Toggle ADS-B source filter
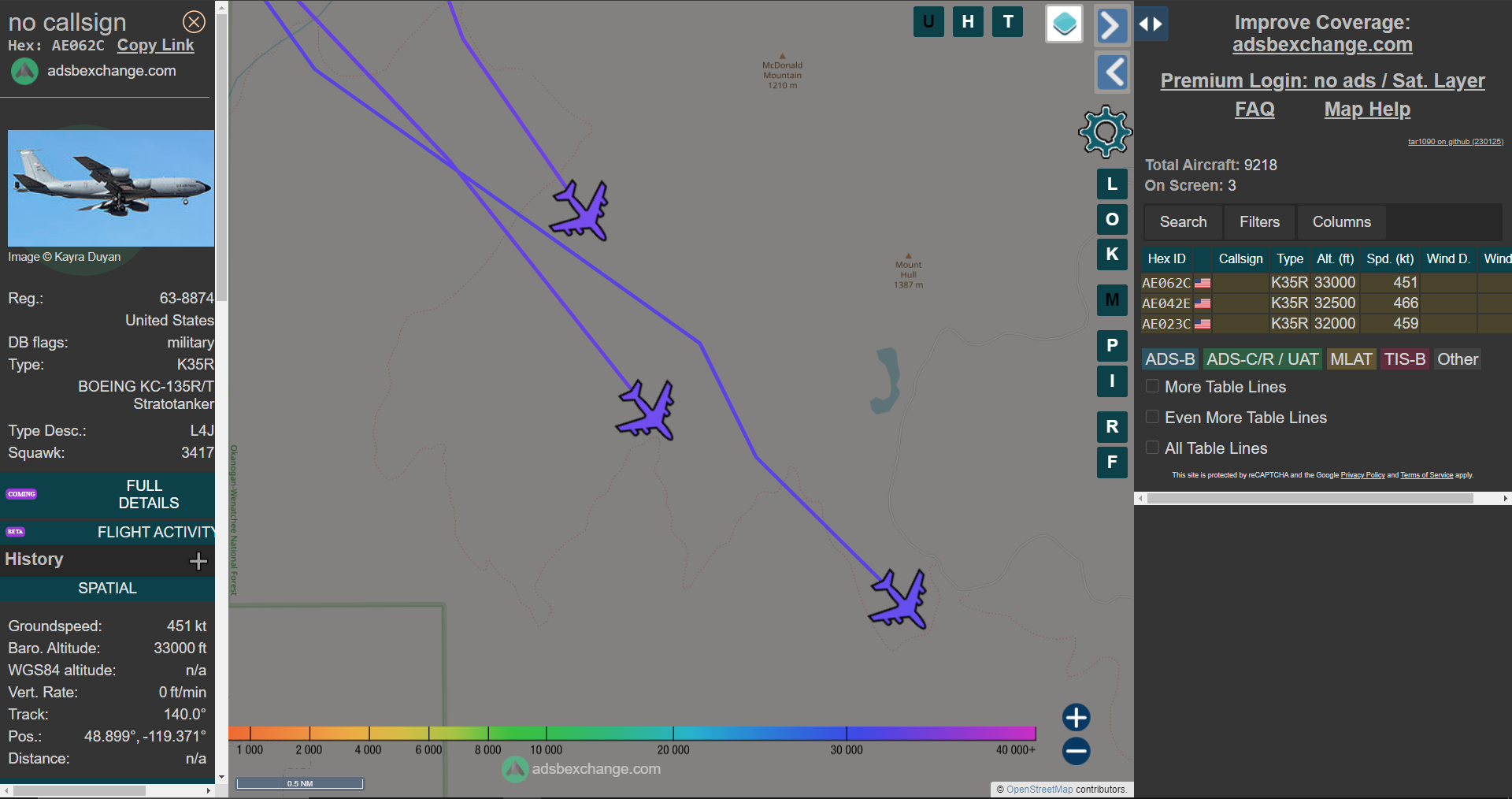The width and height of the screenshot is (1512, 799). pos(1169,359)
